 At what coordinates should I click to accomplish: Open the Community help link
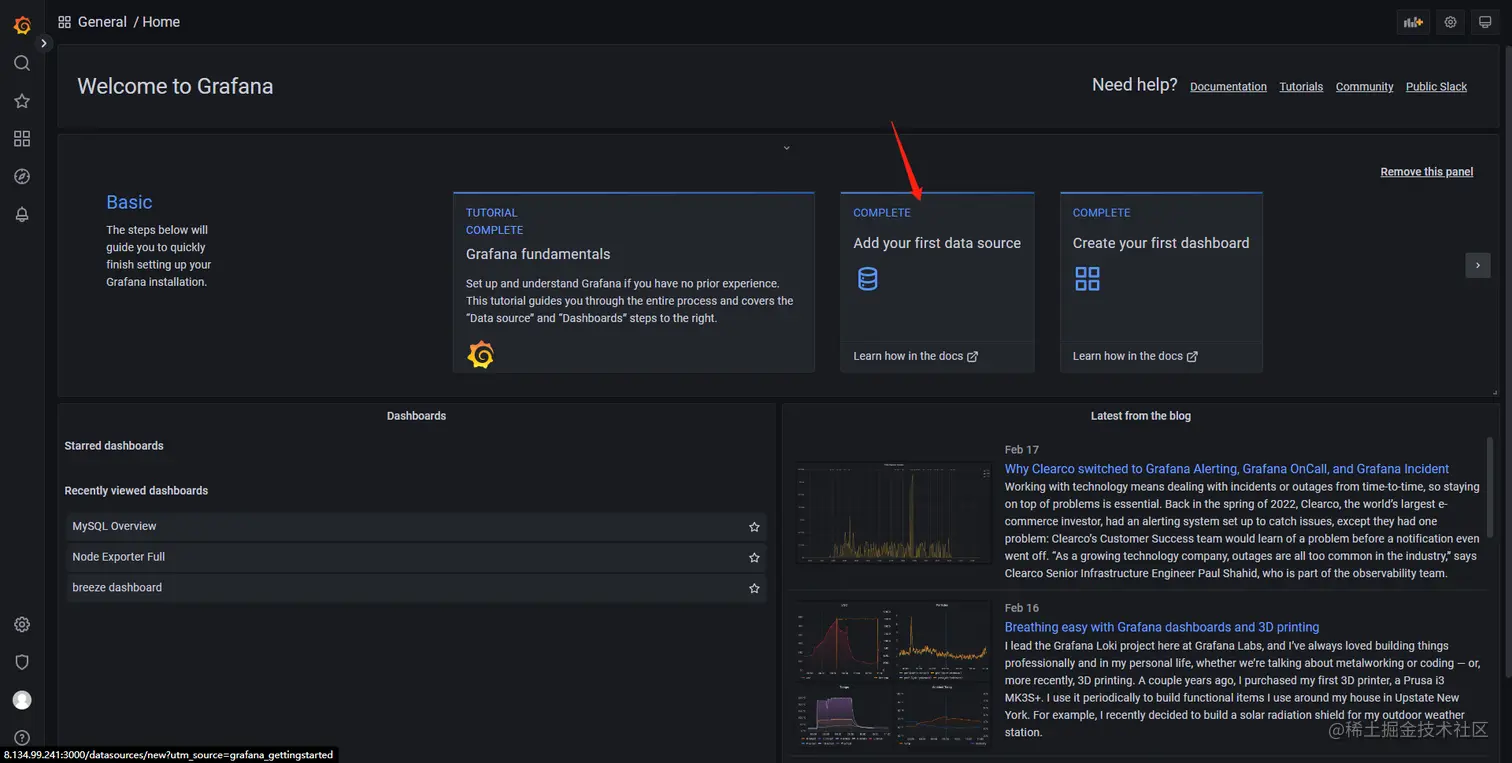click(x=1364, y=87)
